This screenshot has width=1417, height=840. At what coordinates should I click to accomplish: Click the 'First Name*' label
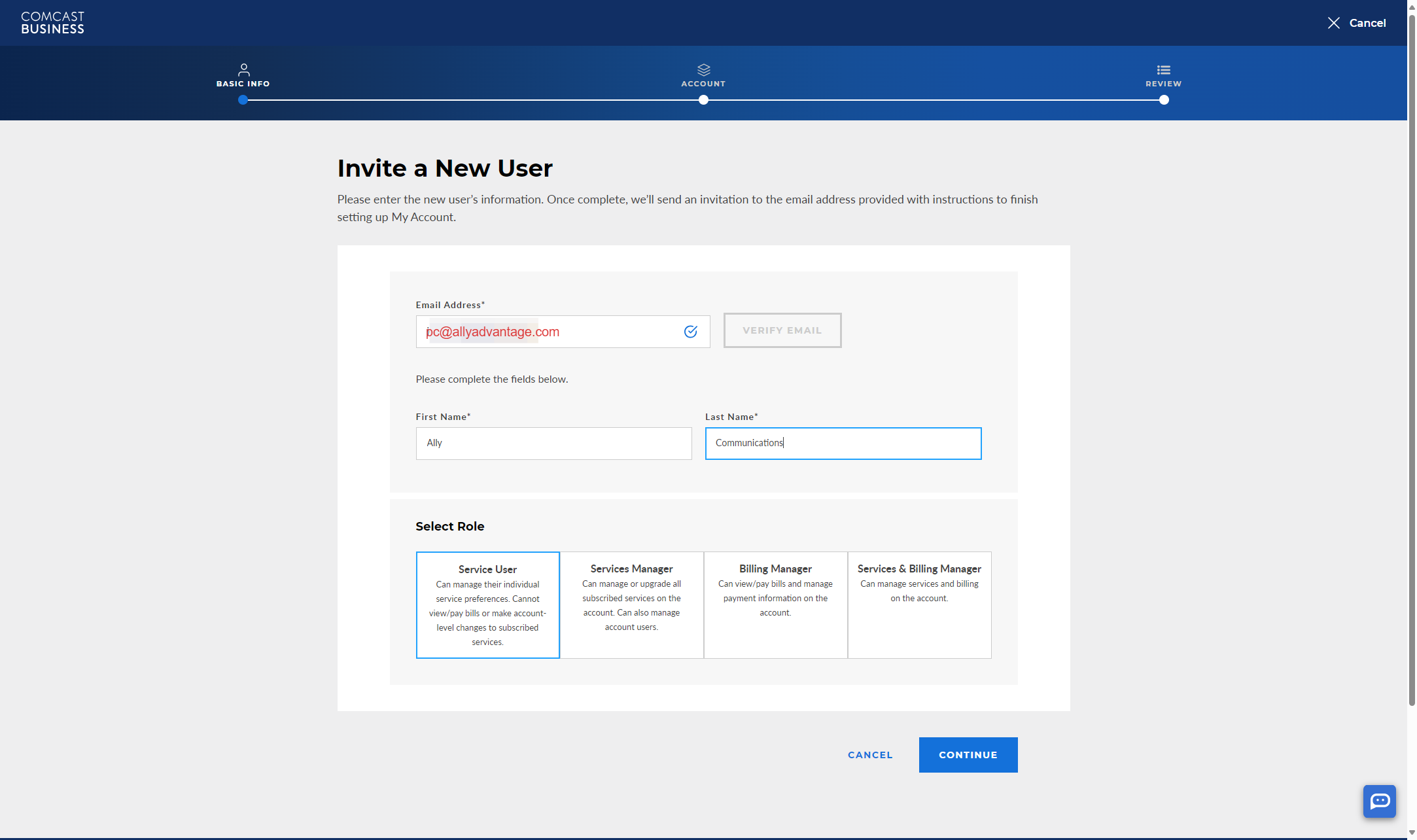(x=443, y=417)
